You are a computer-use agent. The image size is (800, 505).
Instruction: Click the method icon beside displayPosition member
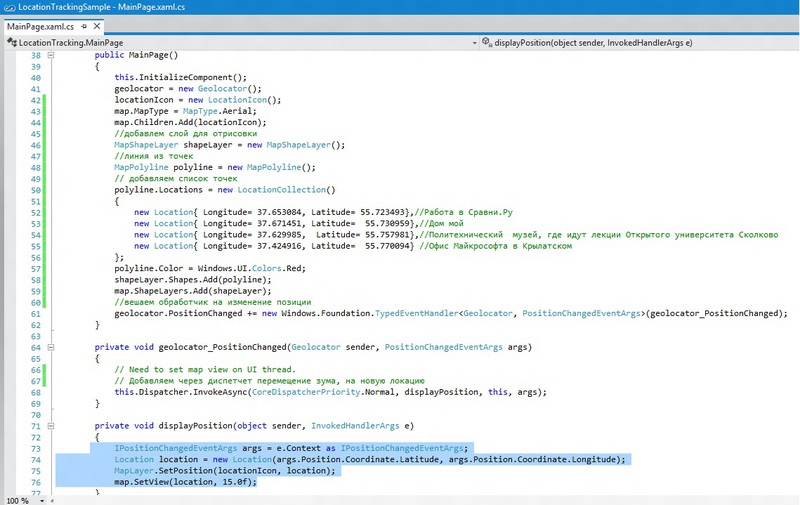[x=487, y=42]
